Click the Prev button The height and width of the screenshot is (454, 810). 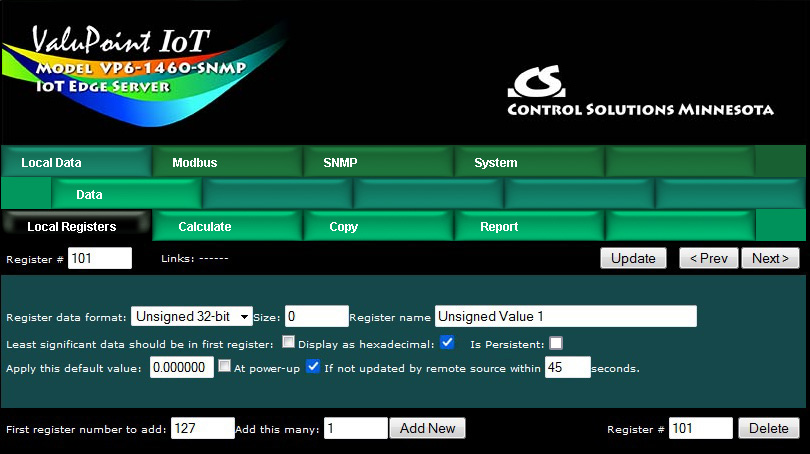coord(708,258)
